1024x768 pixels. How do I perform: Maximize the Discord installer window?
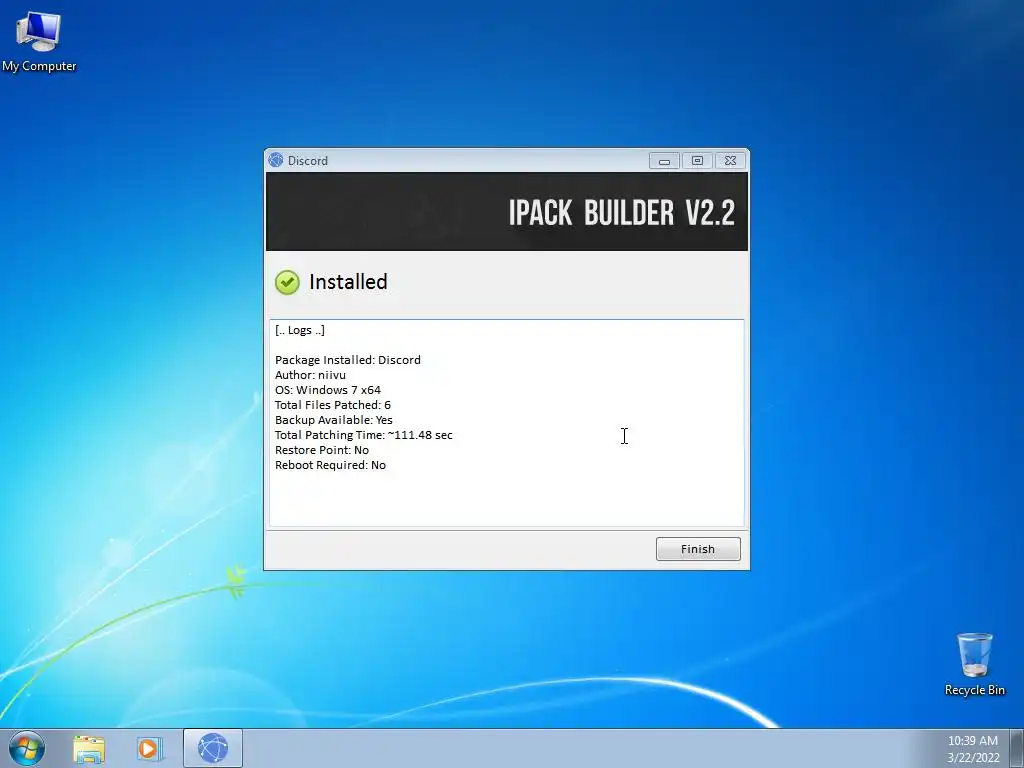697,161
